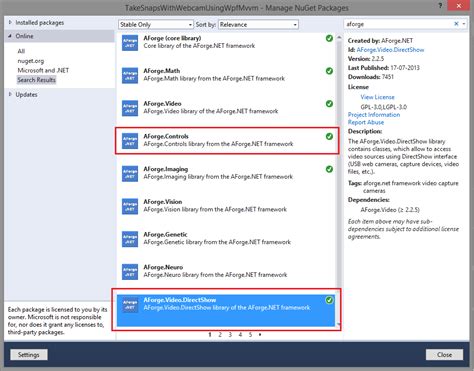Click current page number 1
This screenshot has height=371, width=474.
pyautogui.click(x=210, y=335)
